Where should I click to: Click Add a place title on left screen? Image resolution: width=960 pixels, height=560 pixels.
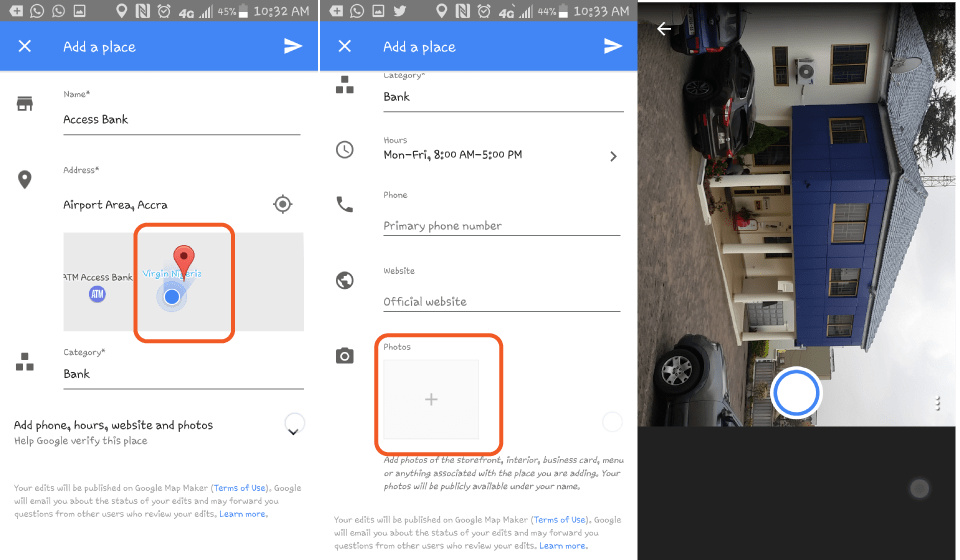pos(99,47)
